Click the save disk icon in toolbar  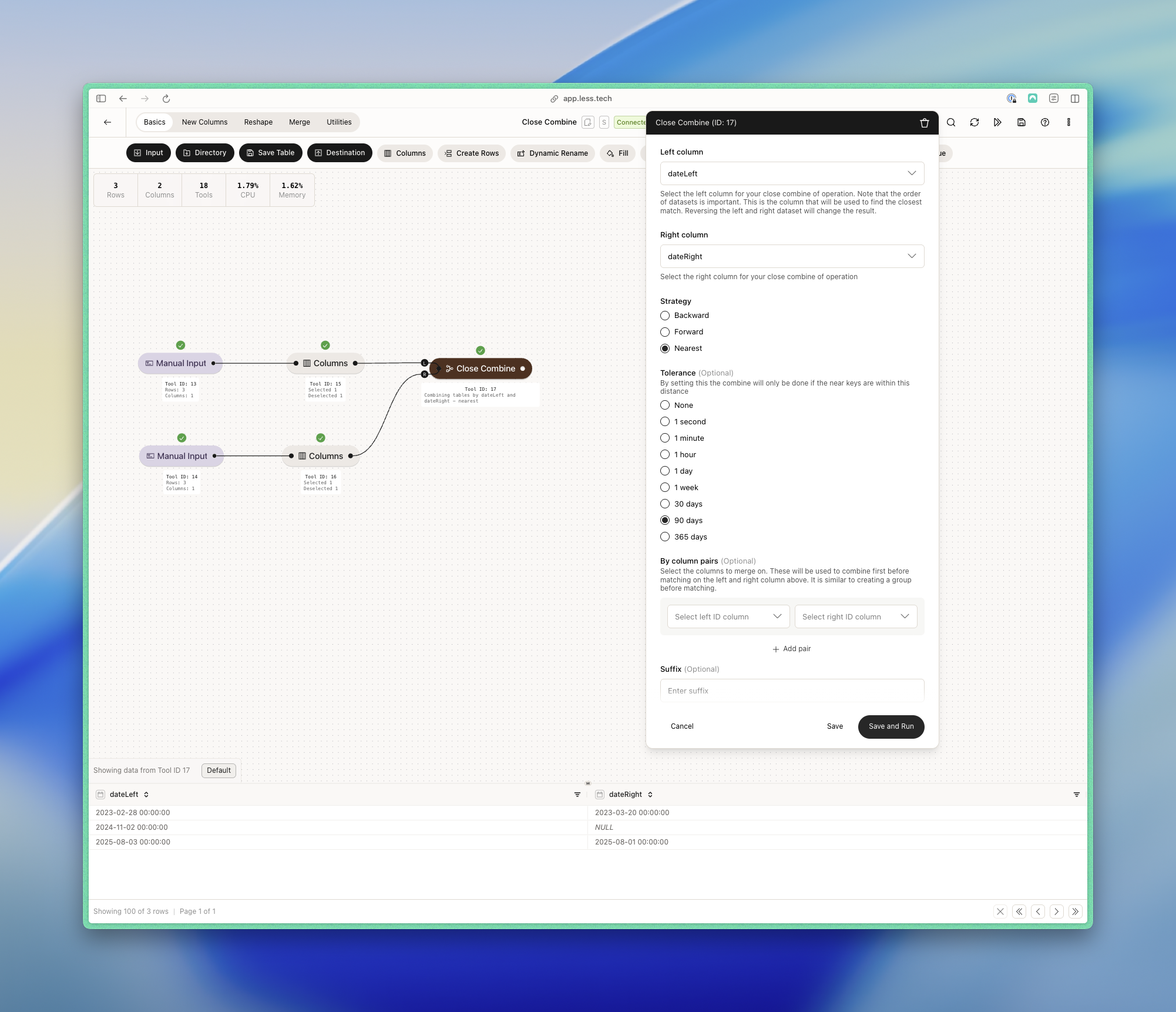point(1022,122)
